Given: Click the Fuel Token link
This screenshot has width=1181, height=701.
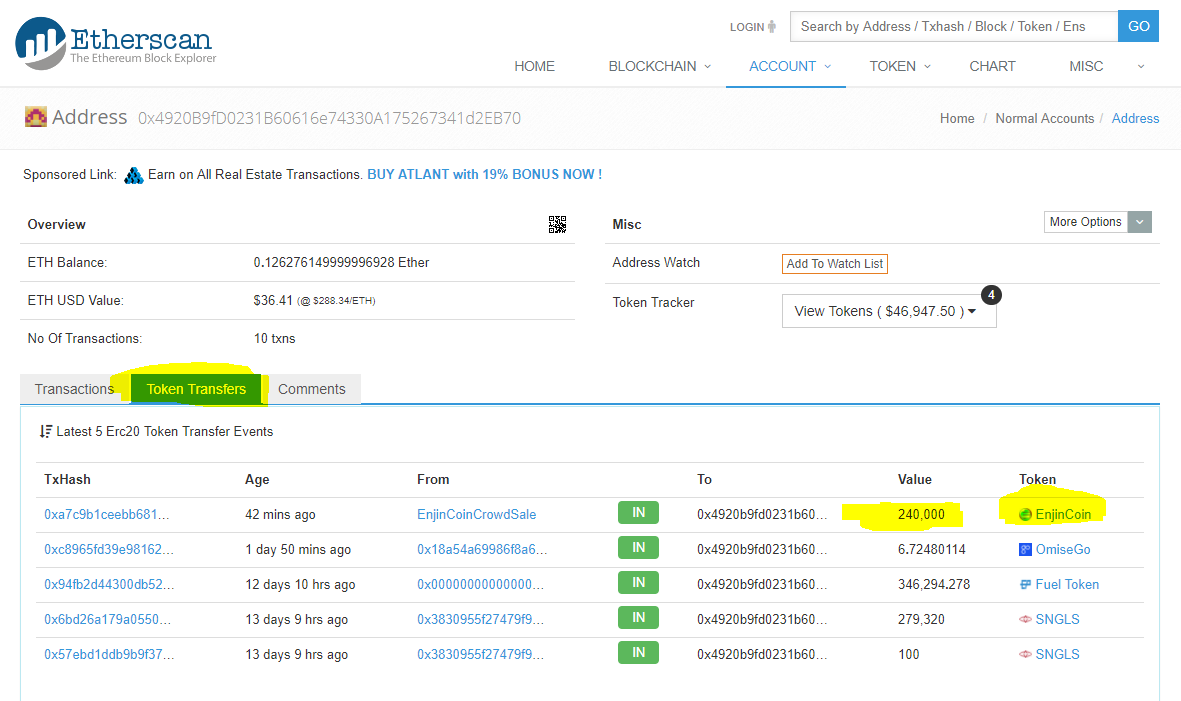Looking at the screenshot, I should point(1067,584).
